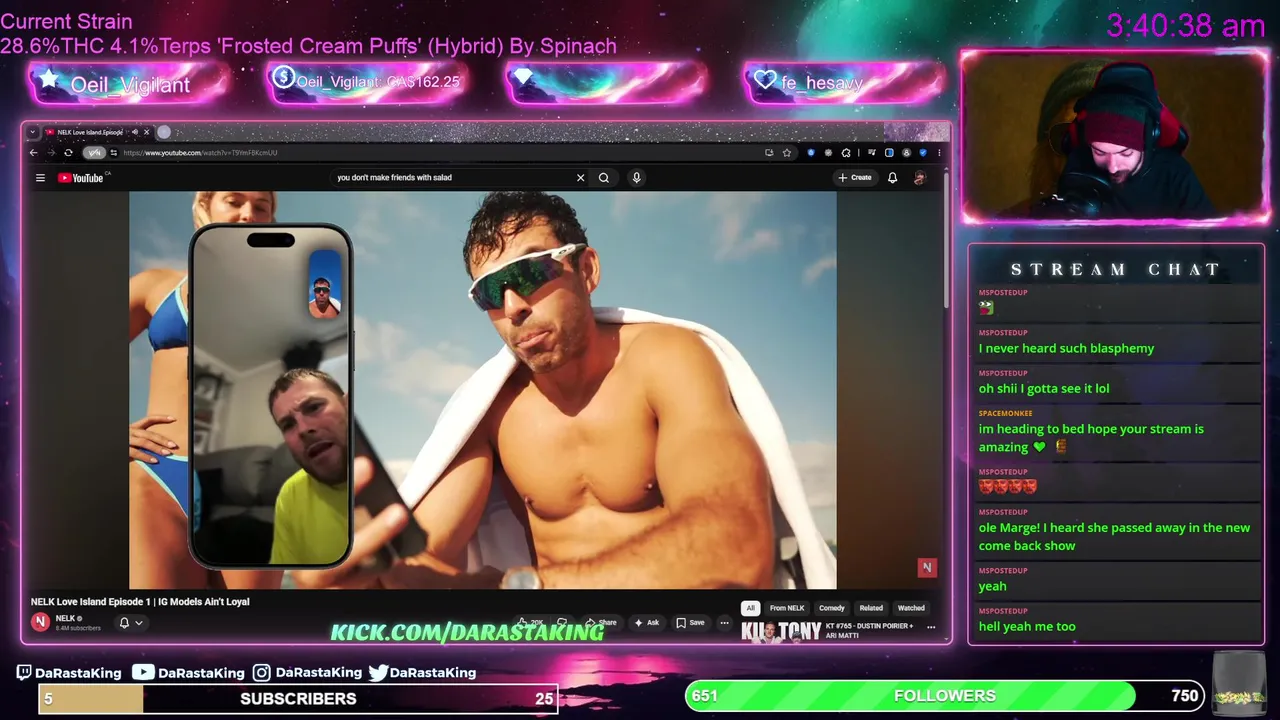Focus the YouTube search box
The width and height of the screenshot is (1280, 720).
point(450,178)
